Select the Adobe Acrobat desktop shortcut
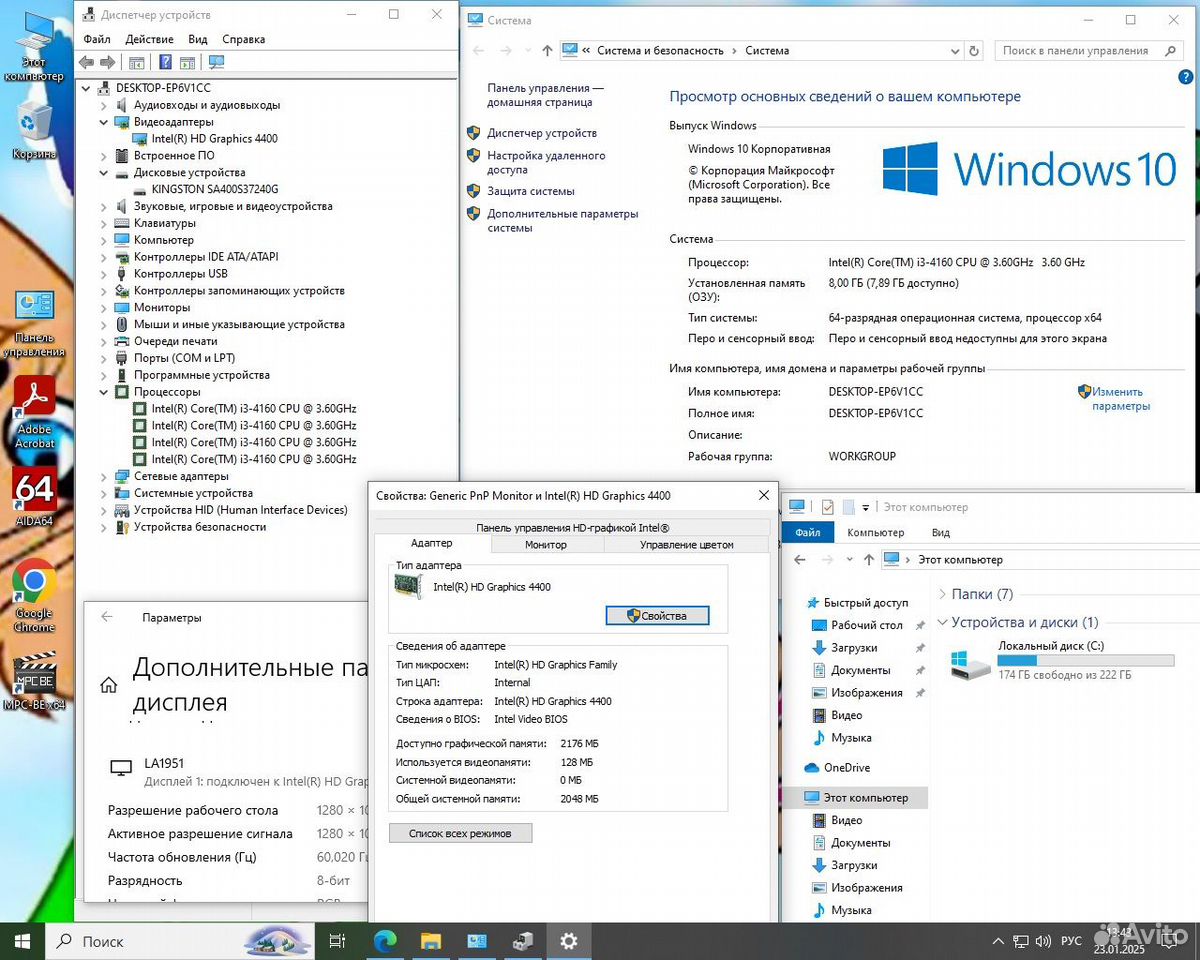 (x=34, y=413)
